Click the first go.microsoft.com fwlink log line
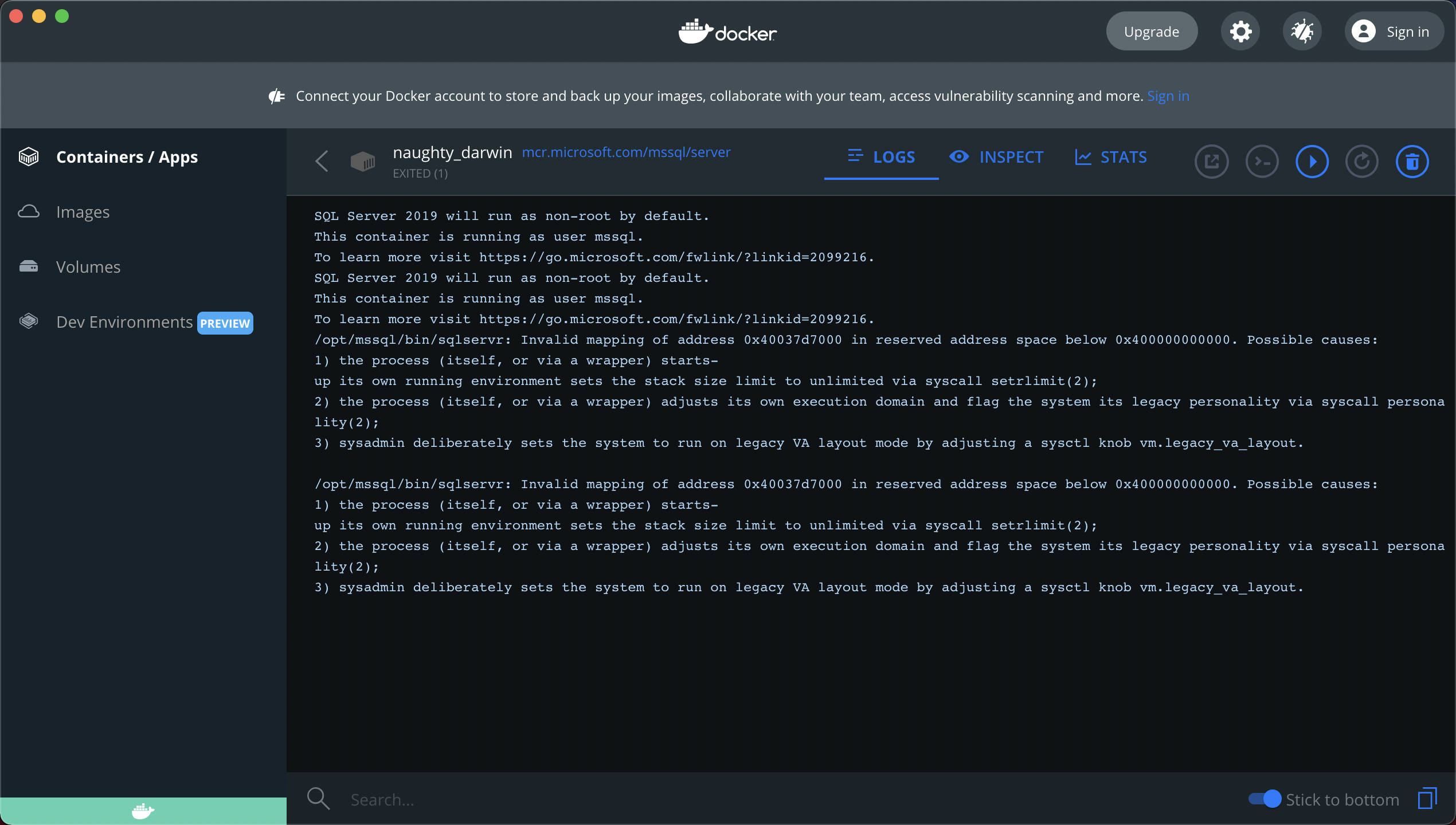The image size is (1456, 825). click(x=594, y=257)
